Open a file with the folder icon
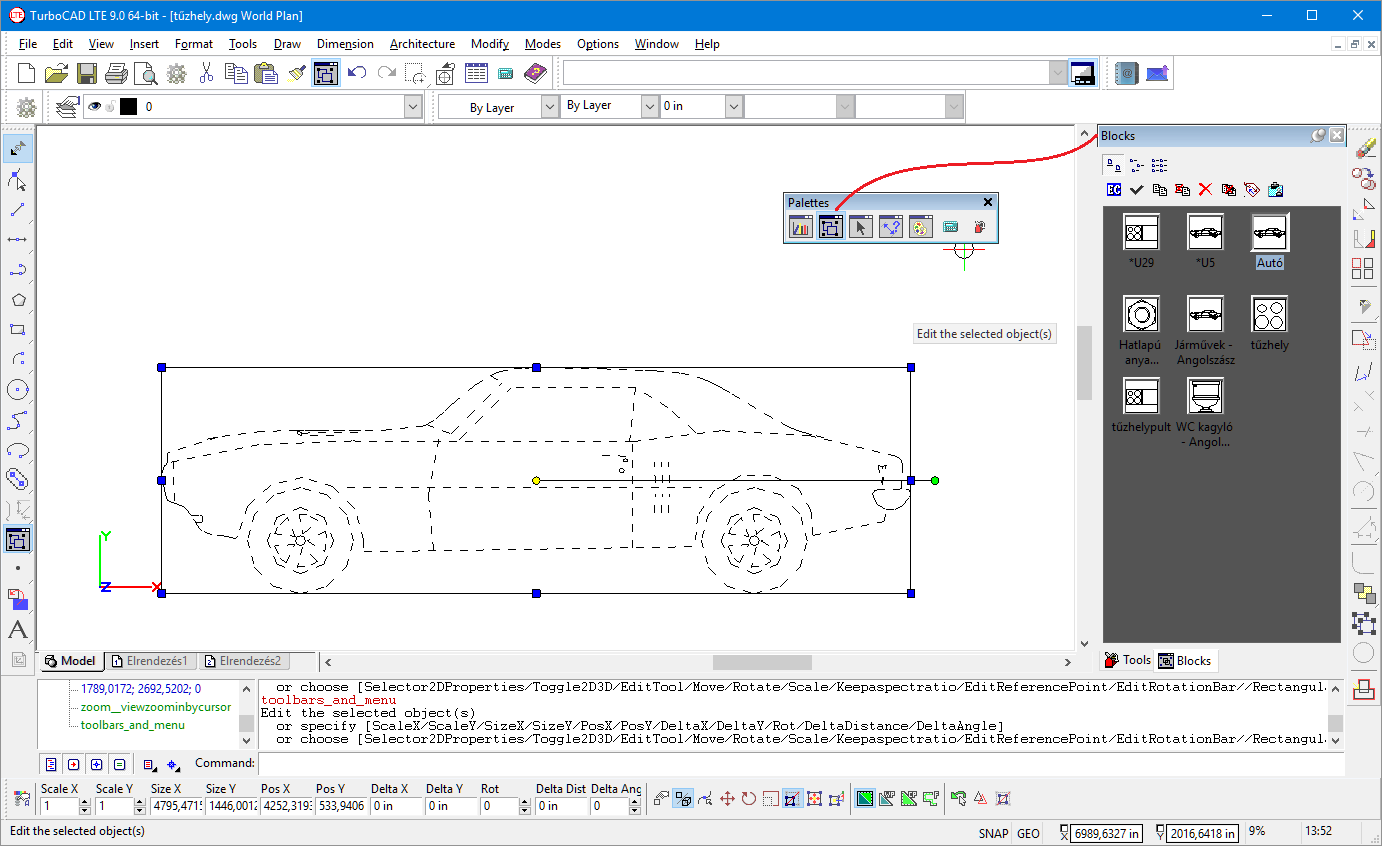1384x847 pixels. click(57, 73)
